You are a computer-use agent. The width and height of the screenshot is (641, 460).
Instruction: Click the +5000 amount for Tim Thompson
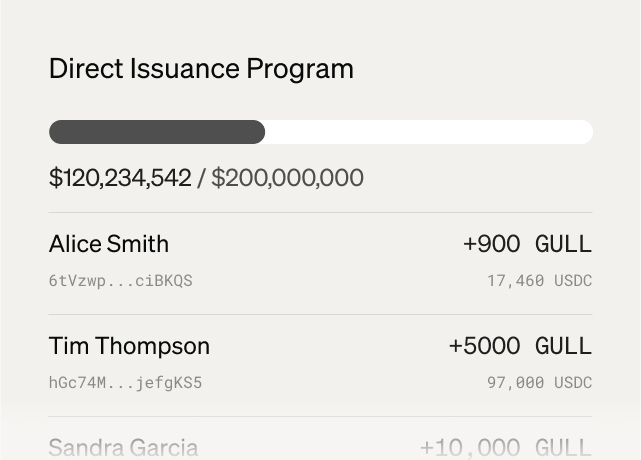pos(484,346)
